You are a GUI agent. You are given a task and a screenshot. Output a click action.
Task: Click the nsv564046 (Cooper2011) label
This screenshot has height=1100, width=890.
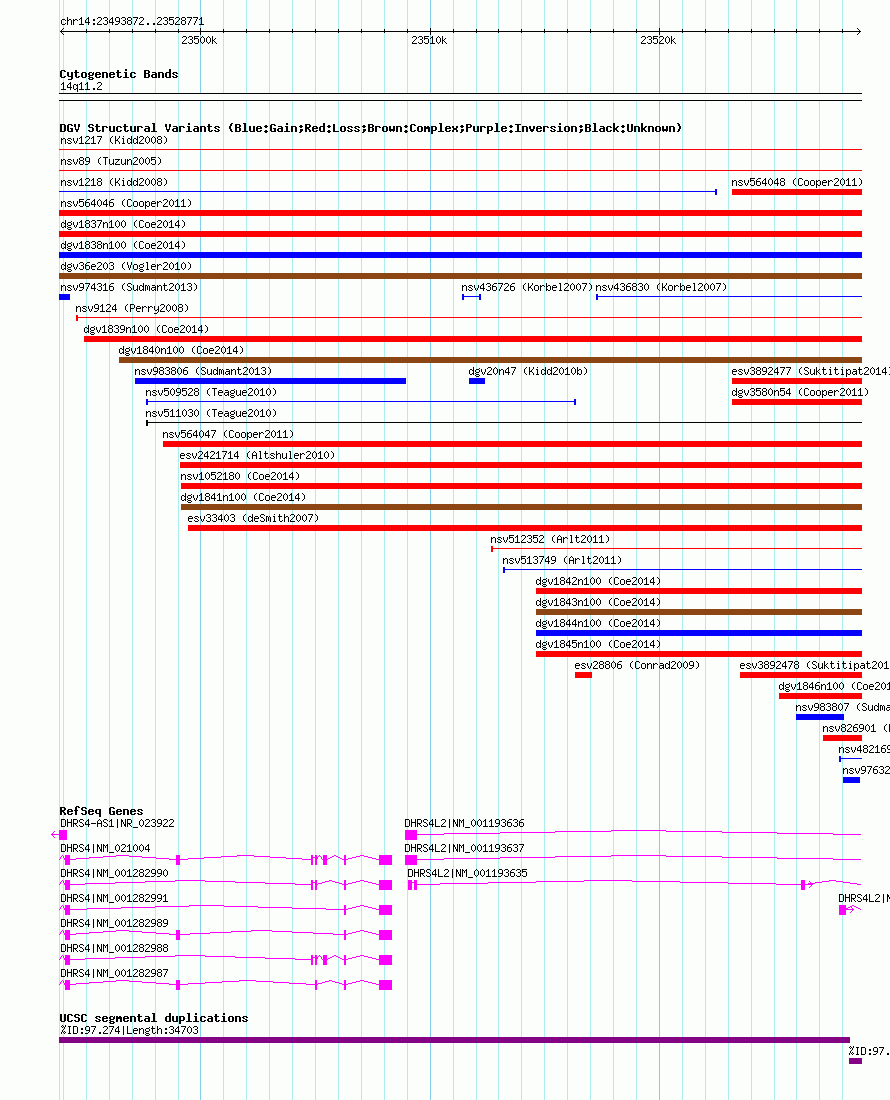126,203
